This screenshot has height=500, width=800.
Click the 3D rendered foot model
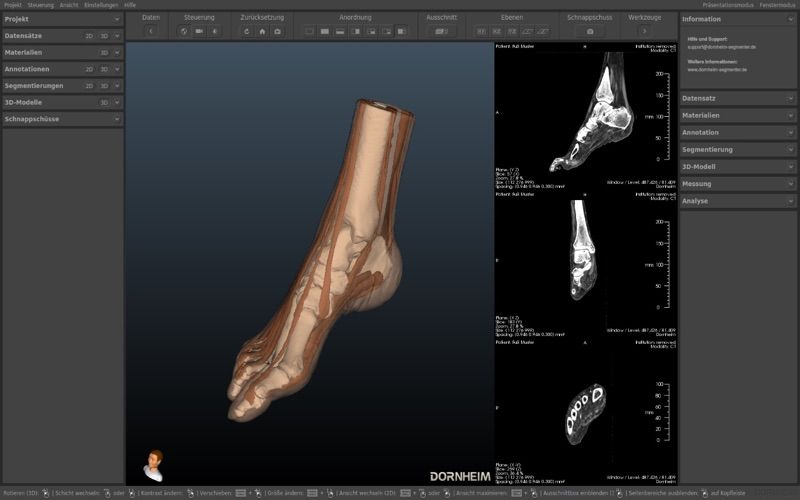(321, 260)
